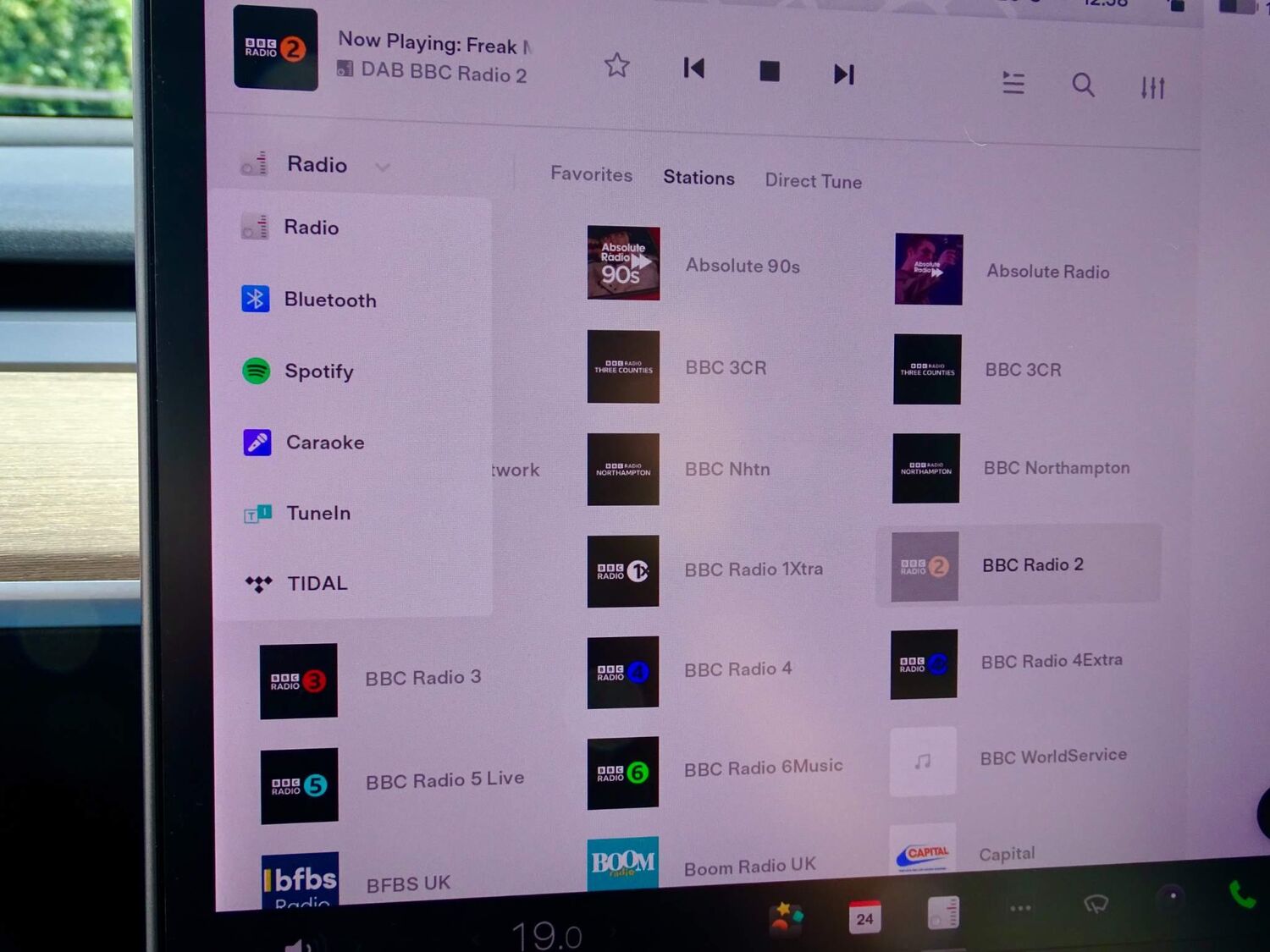The image size is (1270, 952).
Task: Open the more apps ellipsis
Action: [1020, 909]
